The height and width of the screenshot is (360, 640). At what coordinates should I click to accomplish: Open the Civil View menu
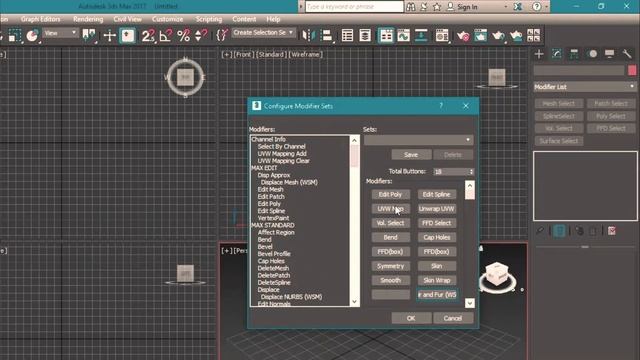[127, 19]
